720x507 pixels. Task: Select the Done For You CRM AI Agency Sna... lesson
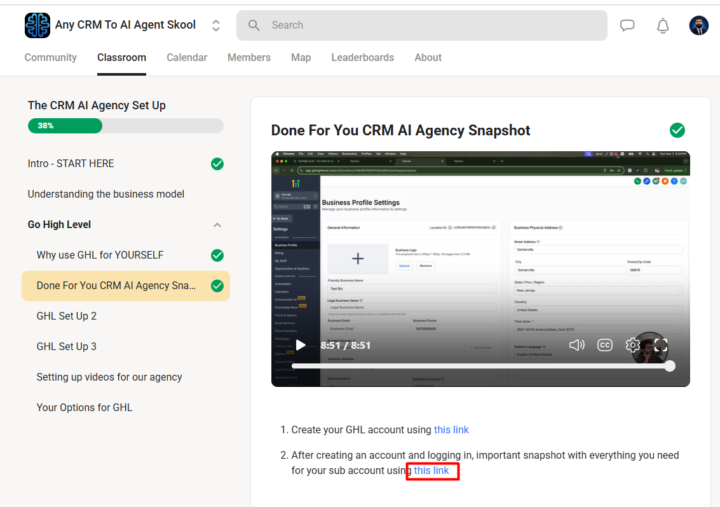(x=125, y=286)
